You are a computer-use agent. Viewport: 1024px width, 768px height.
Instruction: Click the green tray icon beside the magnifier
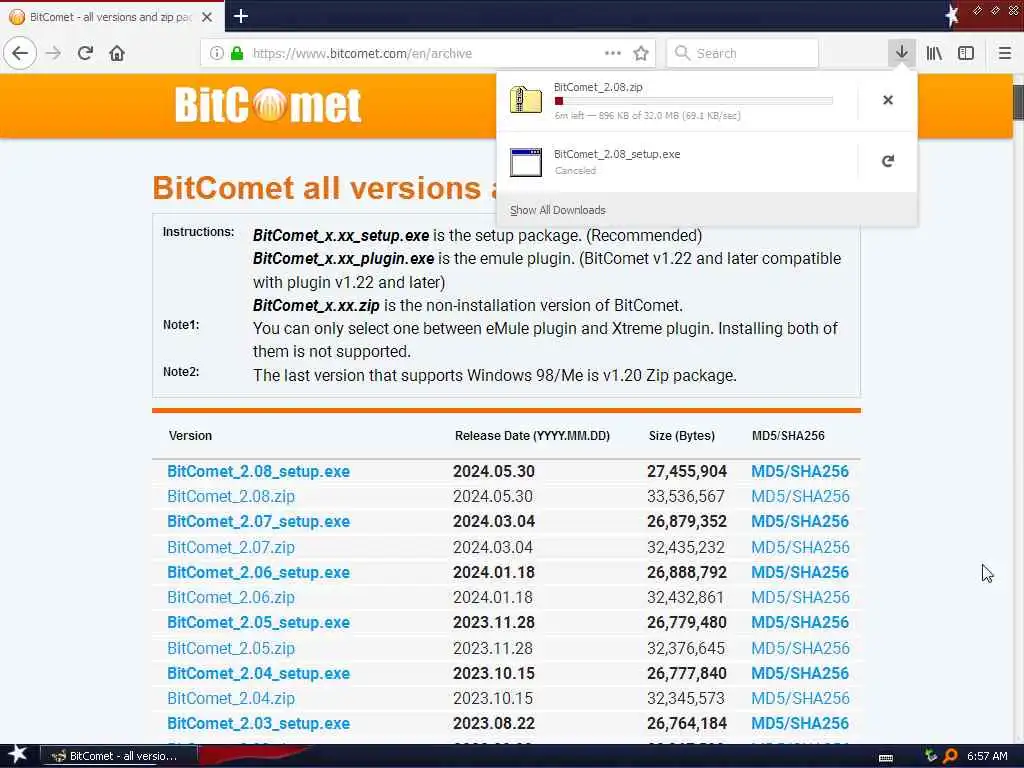[931, 756]
